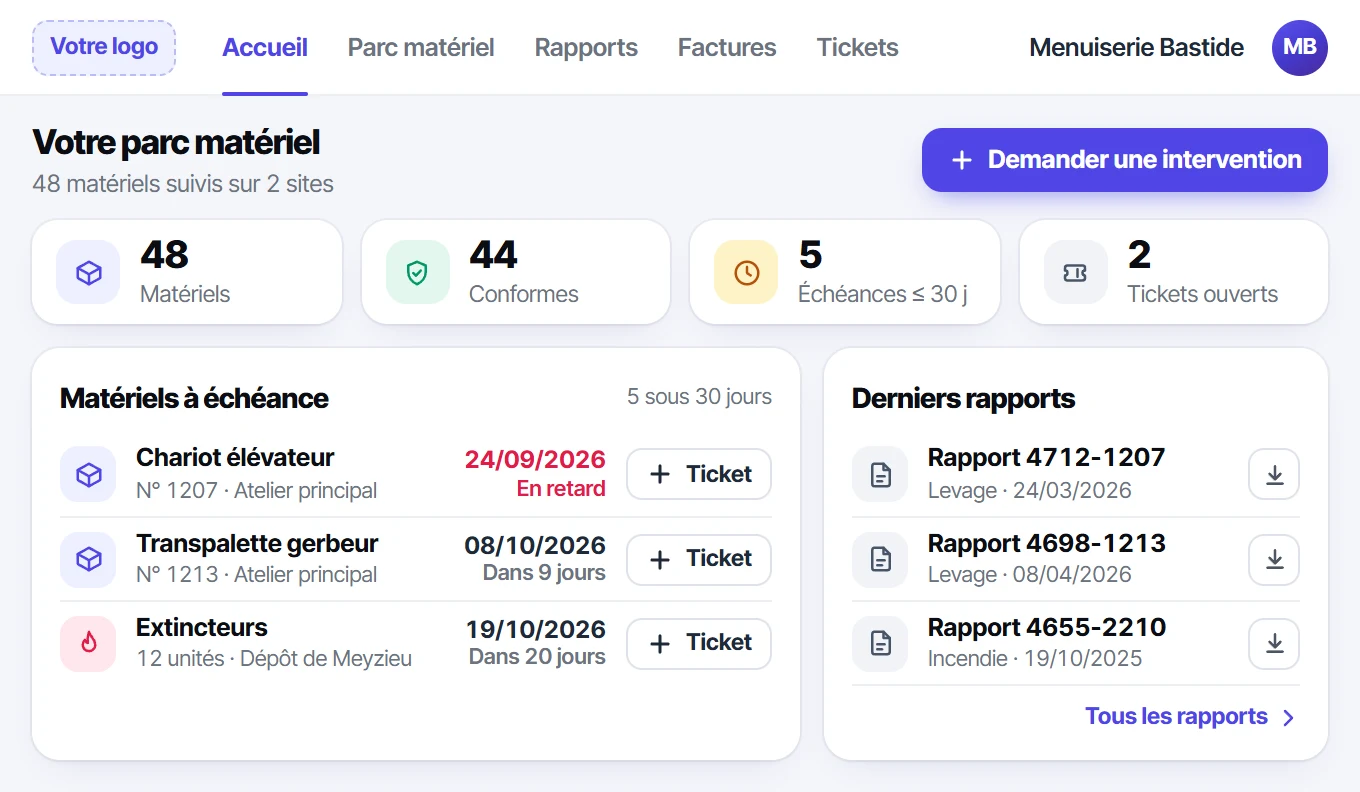Screen dimensions: 1360x792
Task: Click the document icon of Rapport 4655-2210
Action: click(880, 642)
